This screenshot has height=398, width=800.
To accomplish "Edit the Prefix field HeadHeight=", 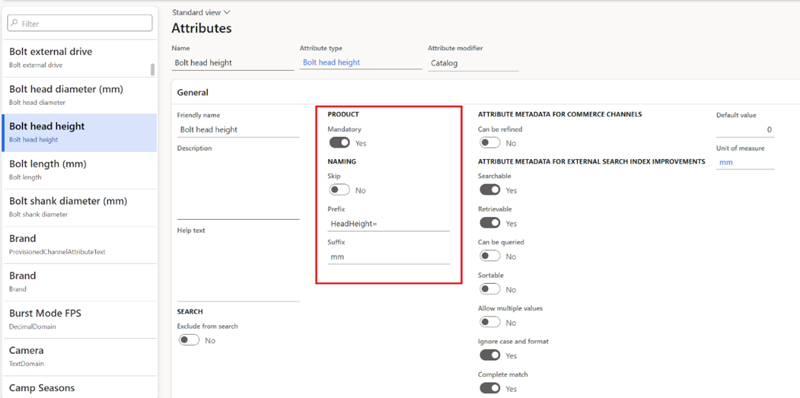I will tap(389, 223).
